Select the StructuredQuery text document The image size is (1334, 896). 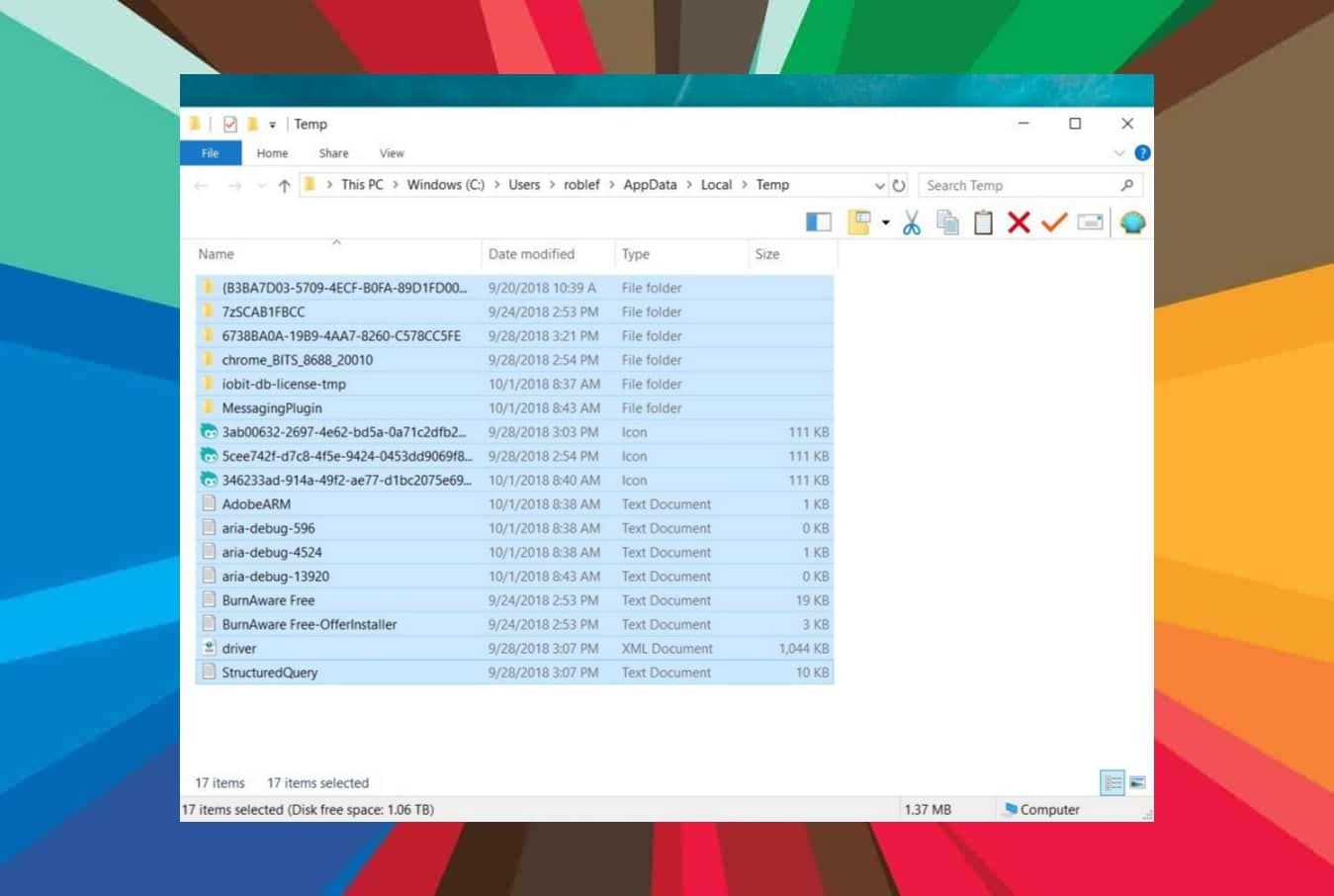click(x=514, y=672)
